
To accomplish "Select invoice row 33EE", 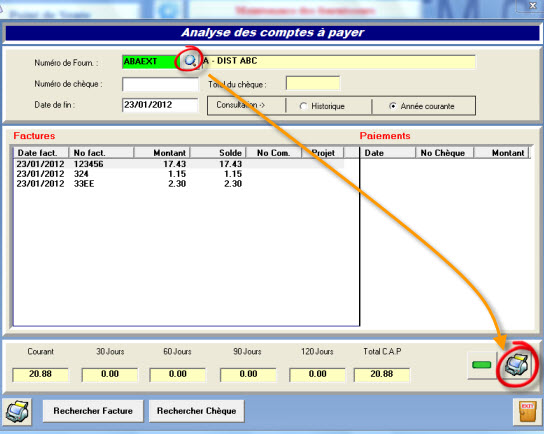I will [179, 184].
